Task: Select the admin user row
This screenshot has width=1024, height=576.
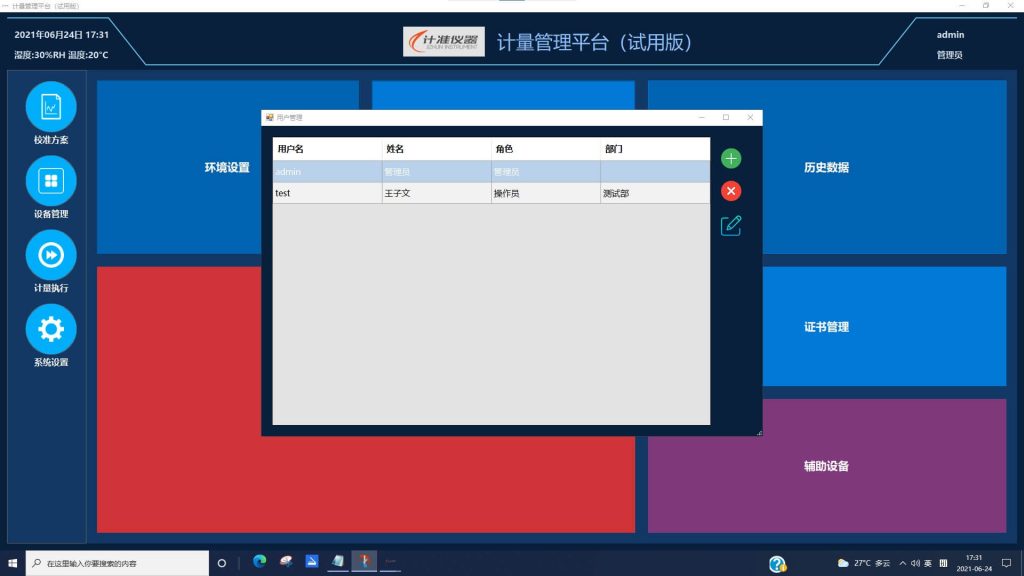Action: click(x=490, y=171)
